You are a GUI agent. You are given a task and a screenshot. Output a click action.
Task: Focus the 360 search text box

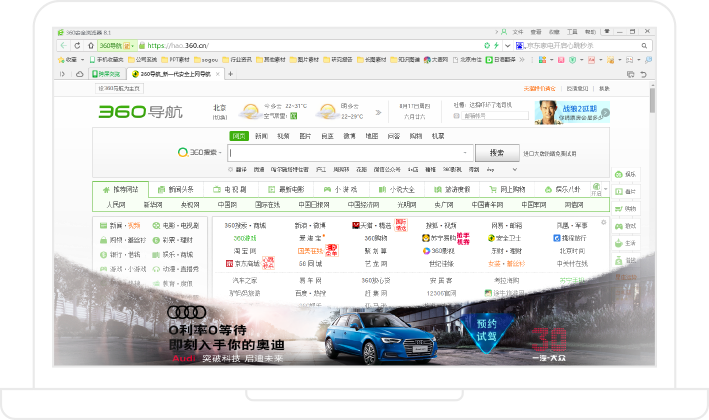tap(350, 153)
